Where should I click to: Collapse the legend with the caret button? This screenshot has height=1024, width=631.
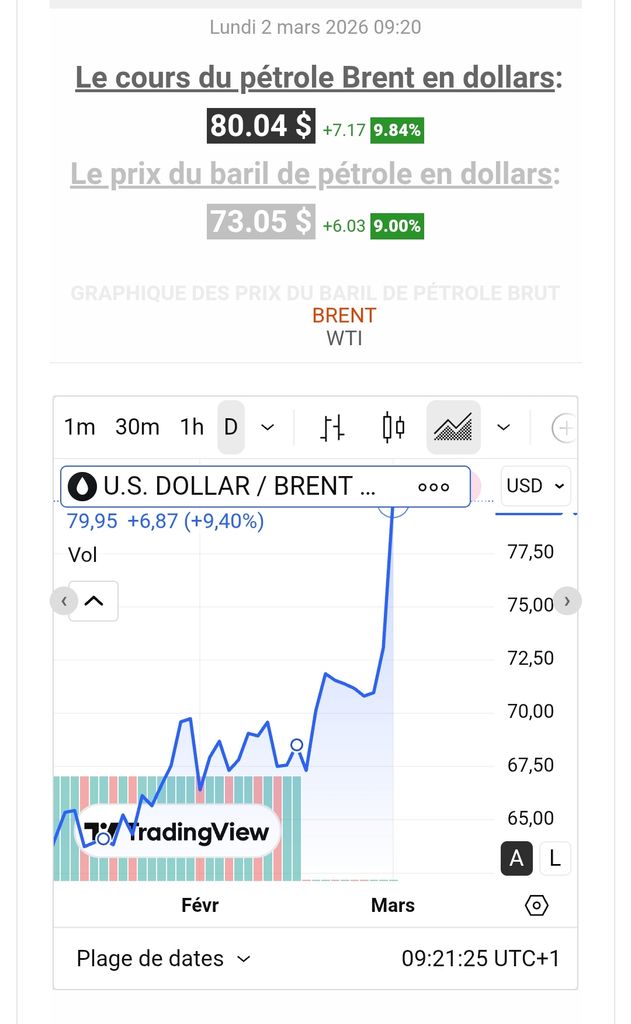click(93, 601)
